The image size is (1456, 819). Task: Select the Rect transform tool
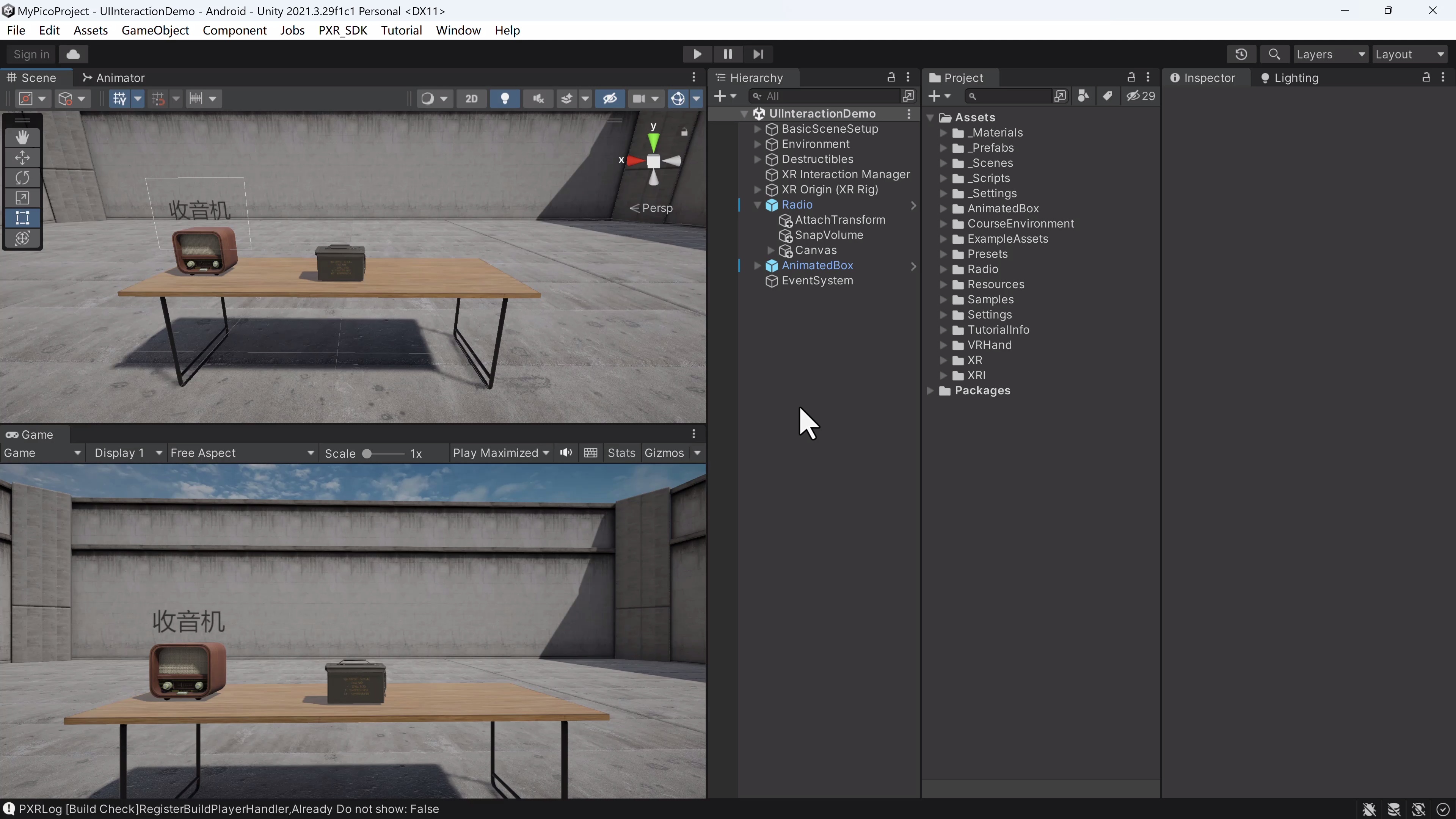point(23,218)
